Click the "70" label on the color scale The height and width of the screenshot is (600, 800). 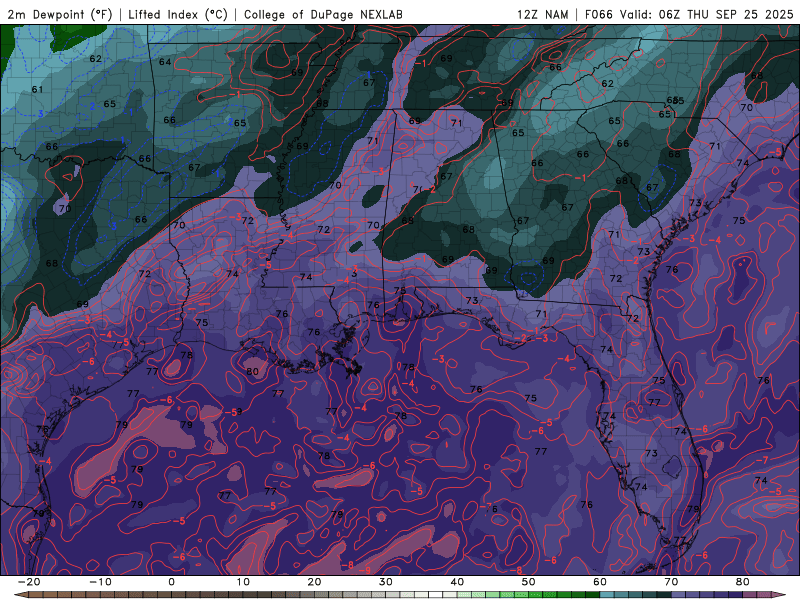tap(671, 582)
